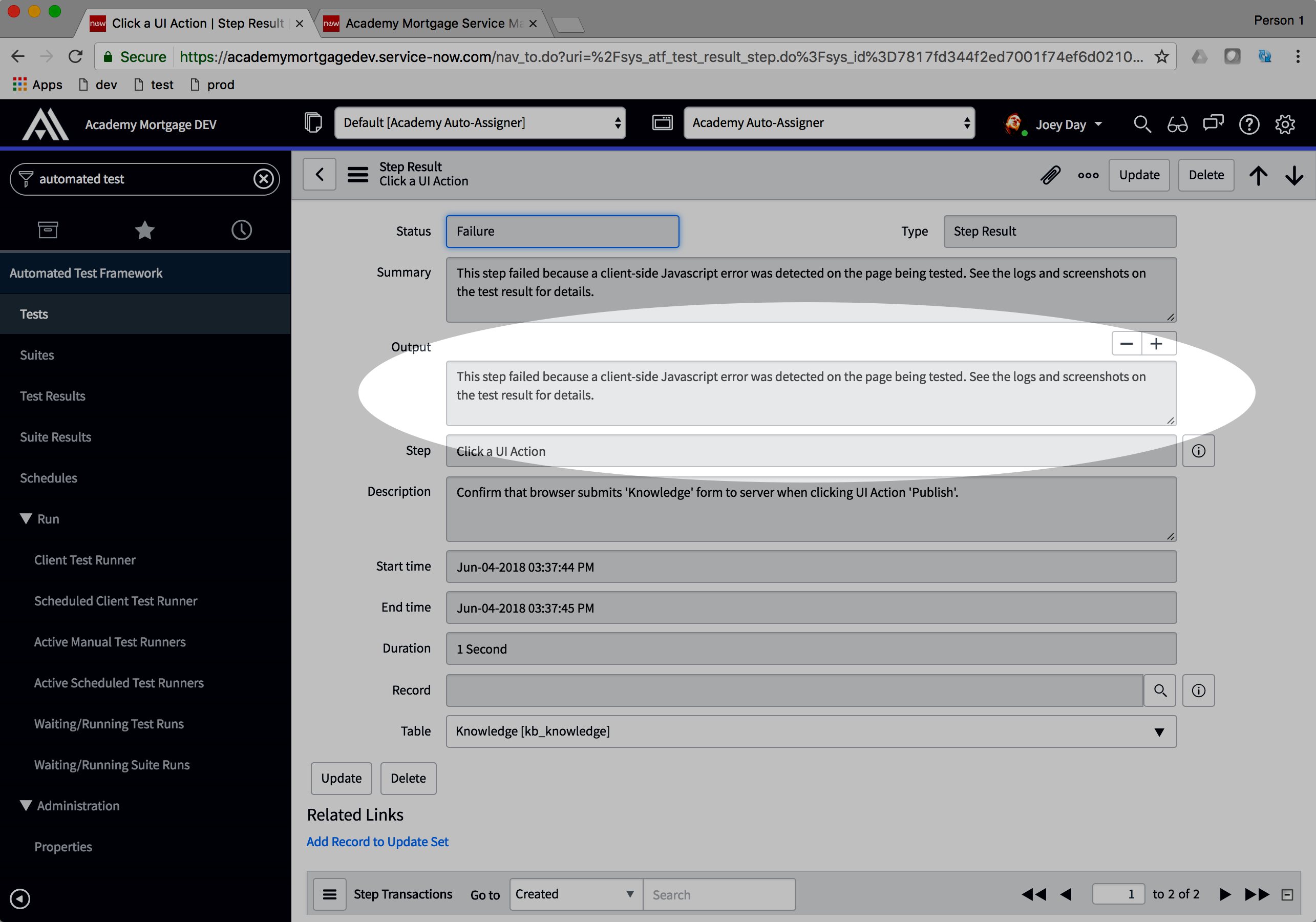Click the bottom Delete button
This screenshot has height=922, width=1316.
[408, 778]
